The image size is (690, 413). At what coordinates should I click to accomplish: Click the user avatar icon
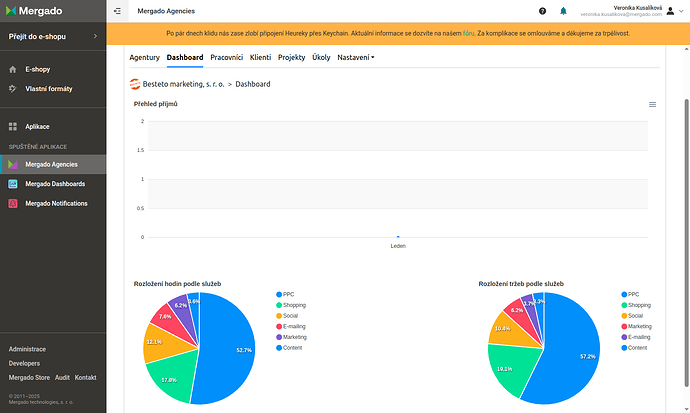coord(670,11)
